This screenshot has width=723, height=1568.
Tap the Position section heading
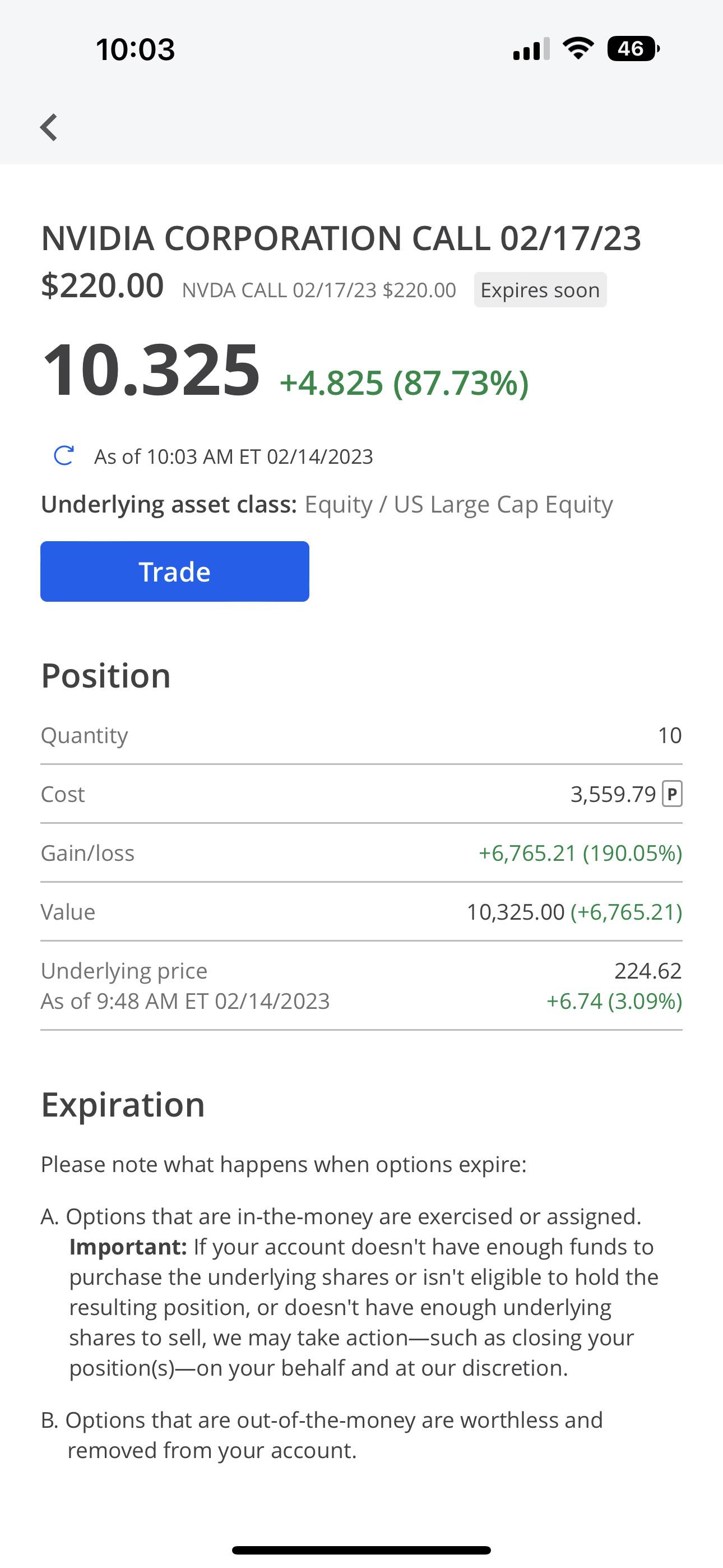(x=106, y=676)
